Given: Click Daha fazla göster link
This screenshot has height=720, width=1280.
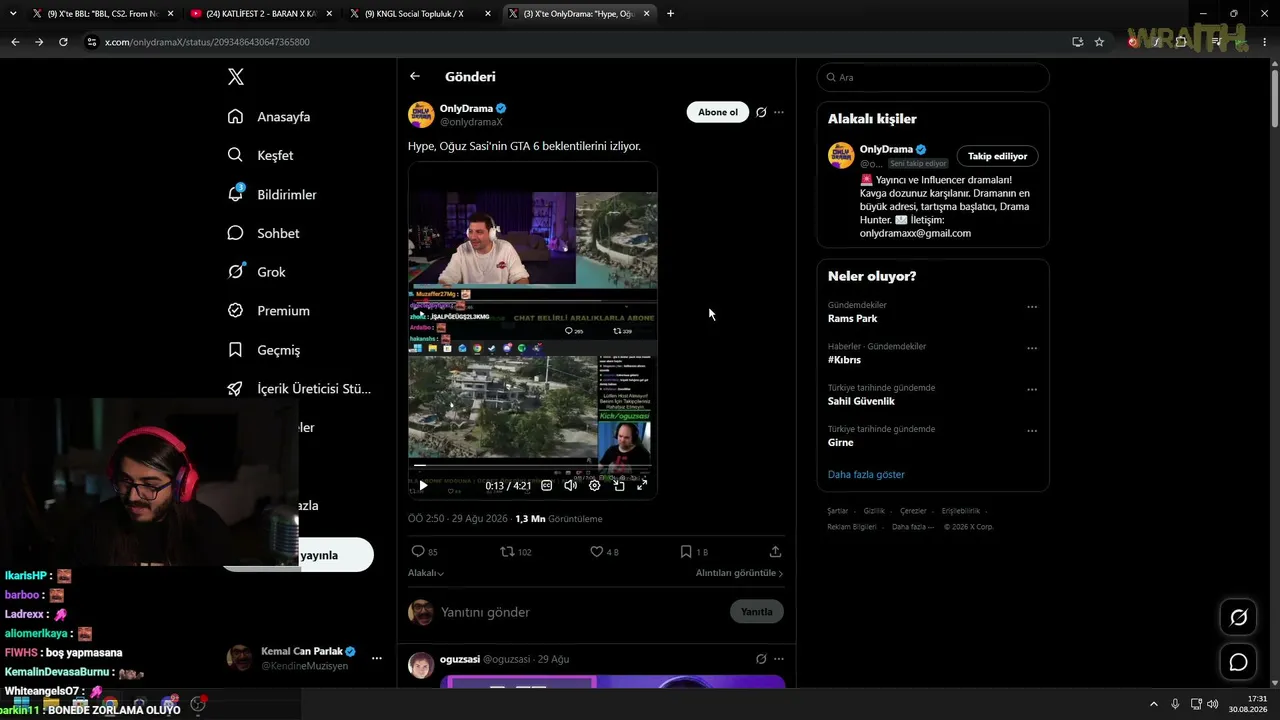Looking at the screenshot, I should click(x=866, y=474).
